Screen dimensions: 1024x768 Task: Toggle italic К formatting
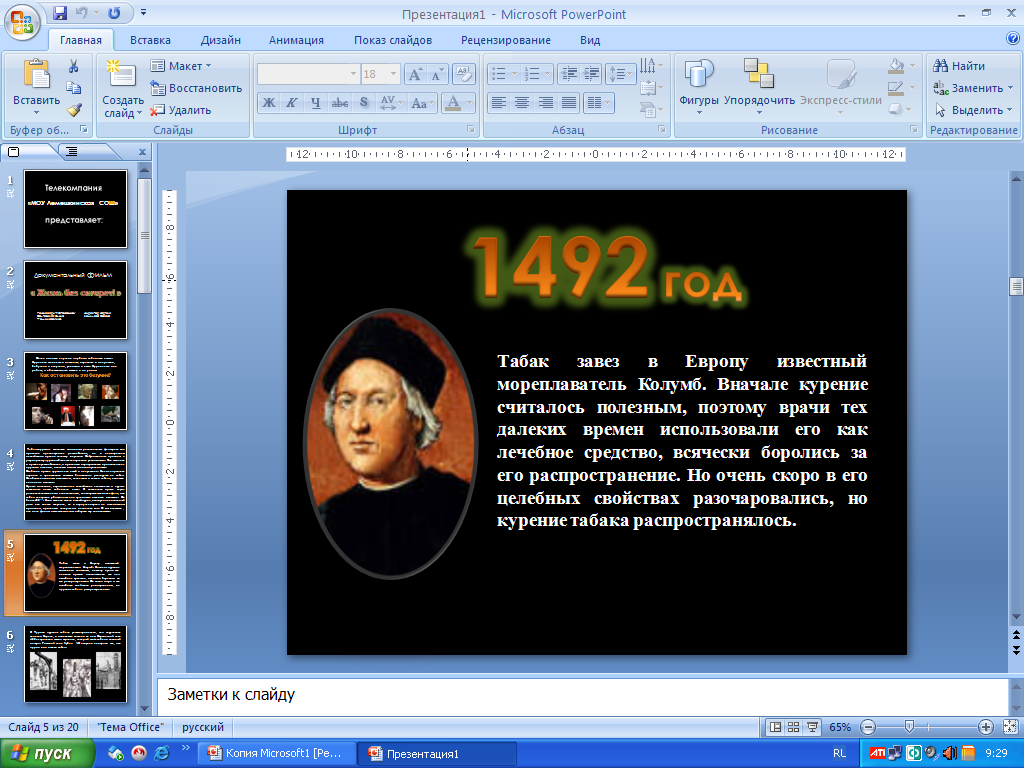click(292, 103)
